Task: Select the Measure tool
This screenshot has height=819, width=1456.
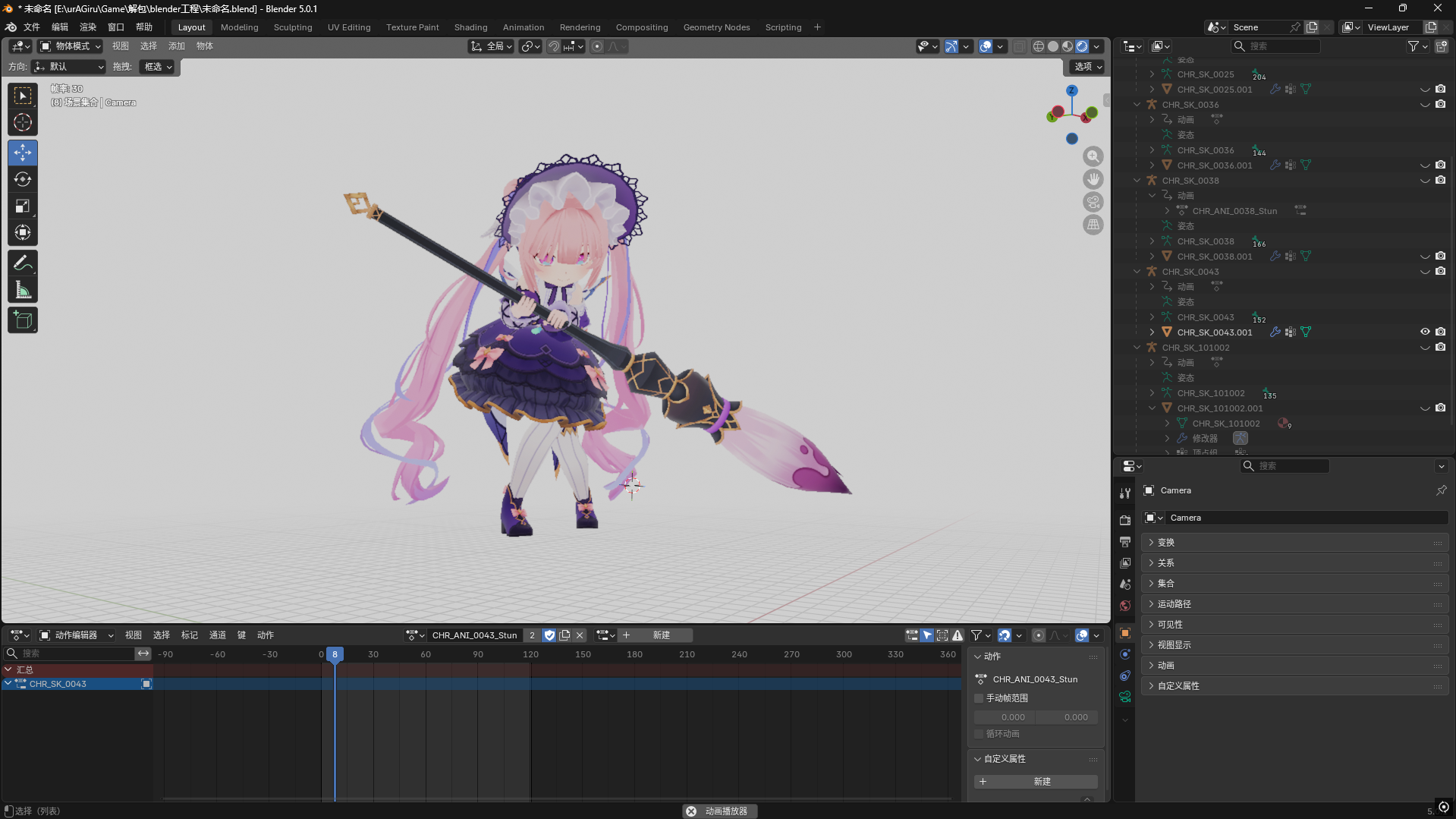Action: click(x=23, y=290)
